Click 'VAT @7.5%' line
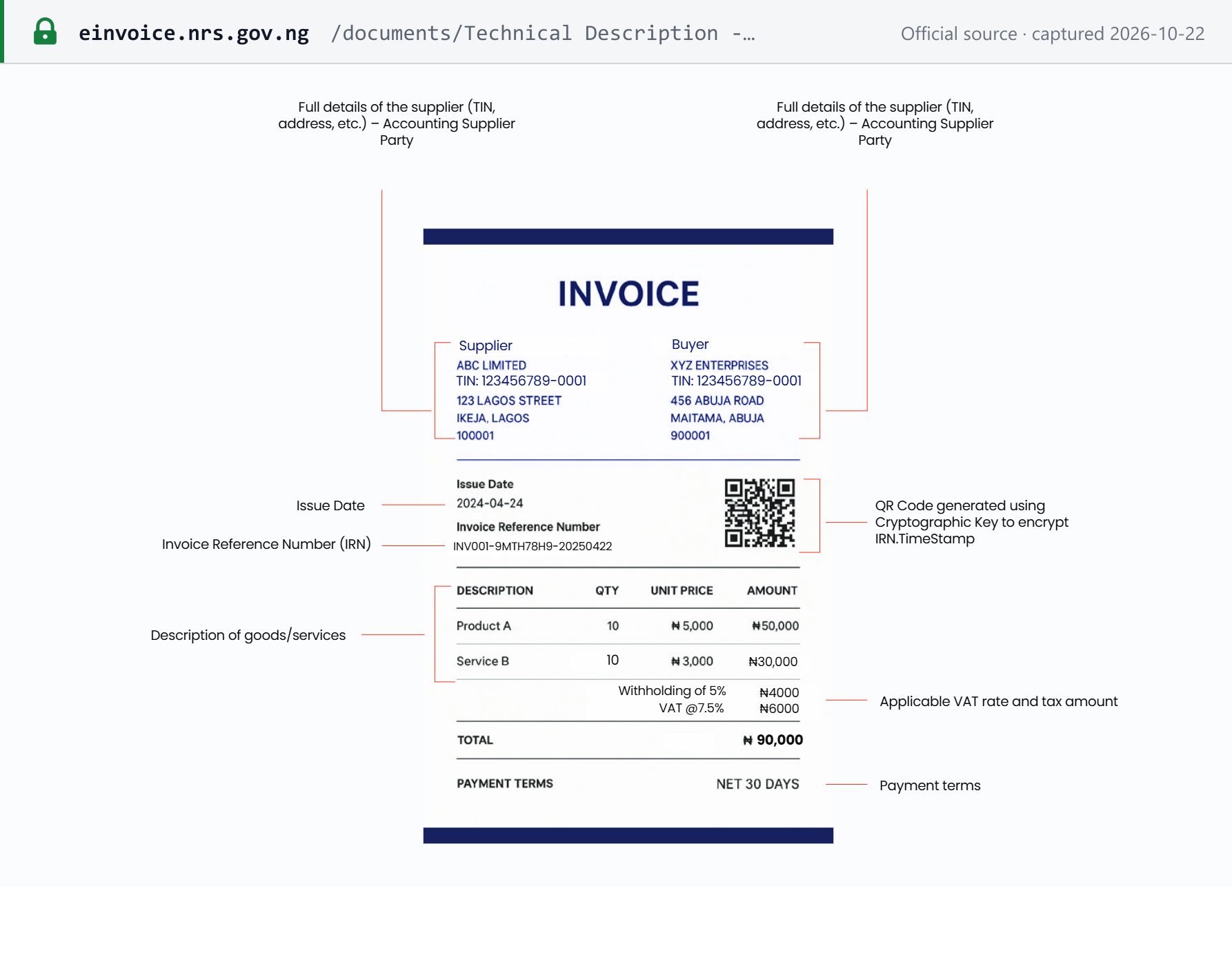Screen dimensions: 1232x964 691,708
